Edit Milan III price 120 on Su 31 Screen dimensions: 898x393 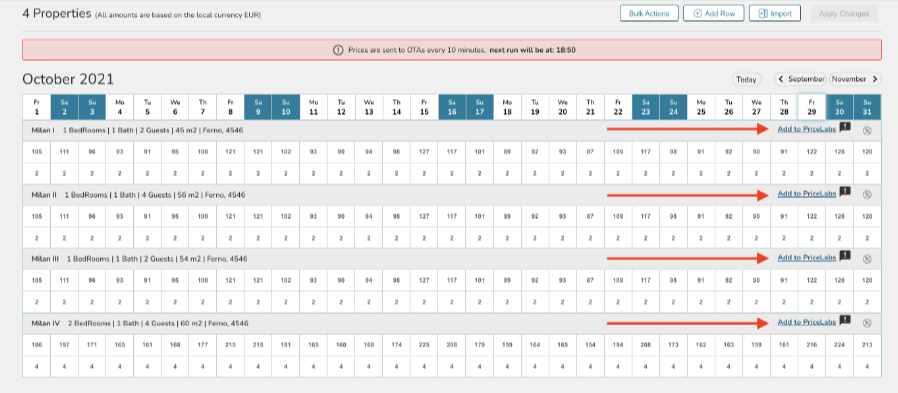(x=867, y=281)
